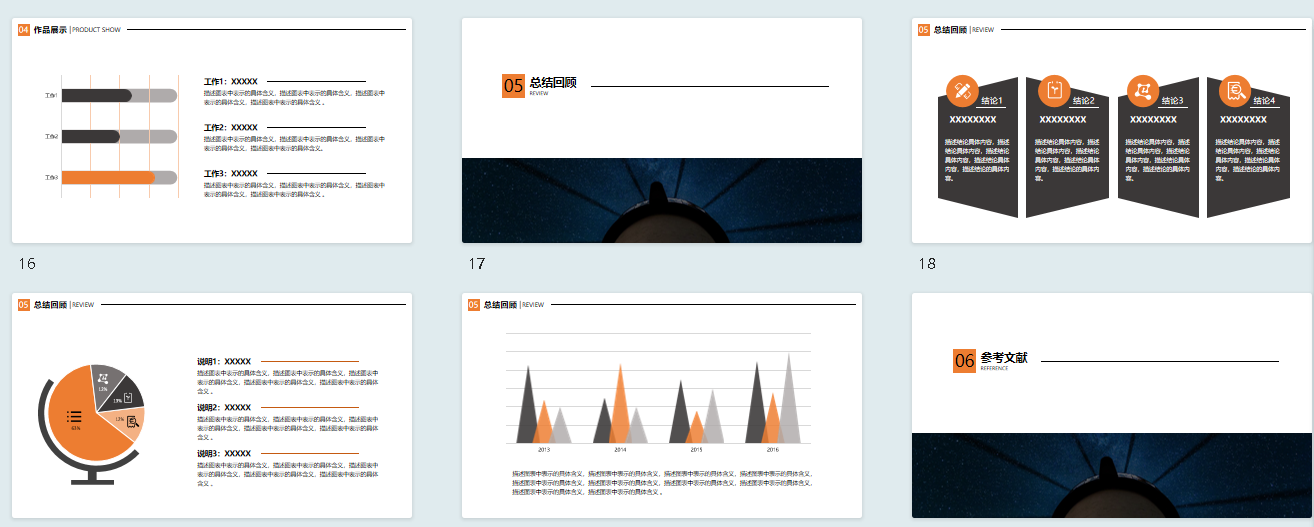The height and width of the screenshot is (527, 1314).
Task: Click the 结论4 label
Action: [x=1265, y=101]
